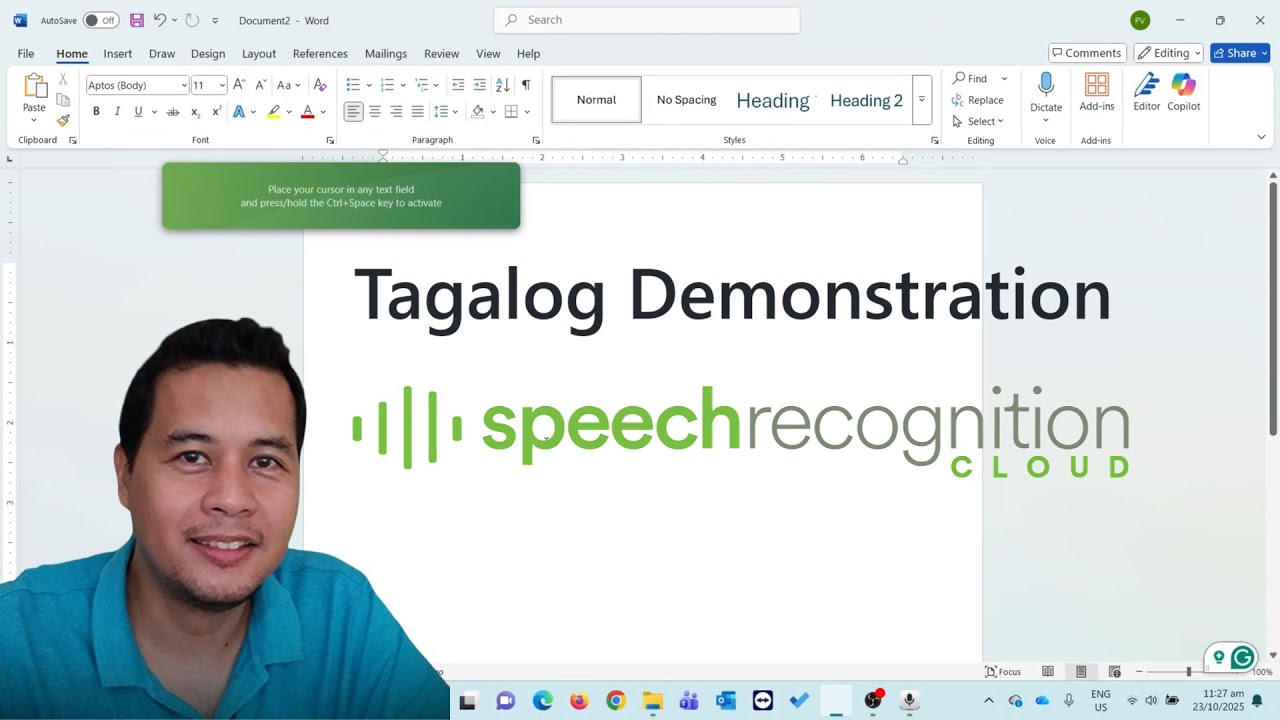Center align the text

click(375, 112)
